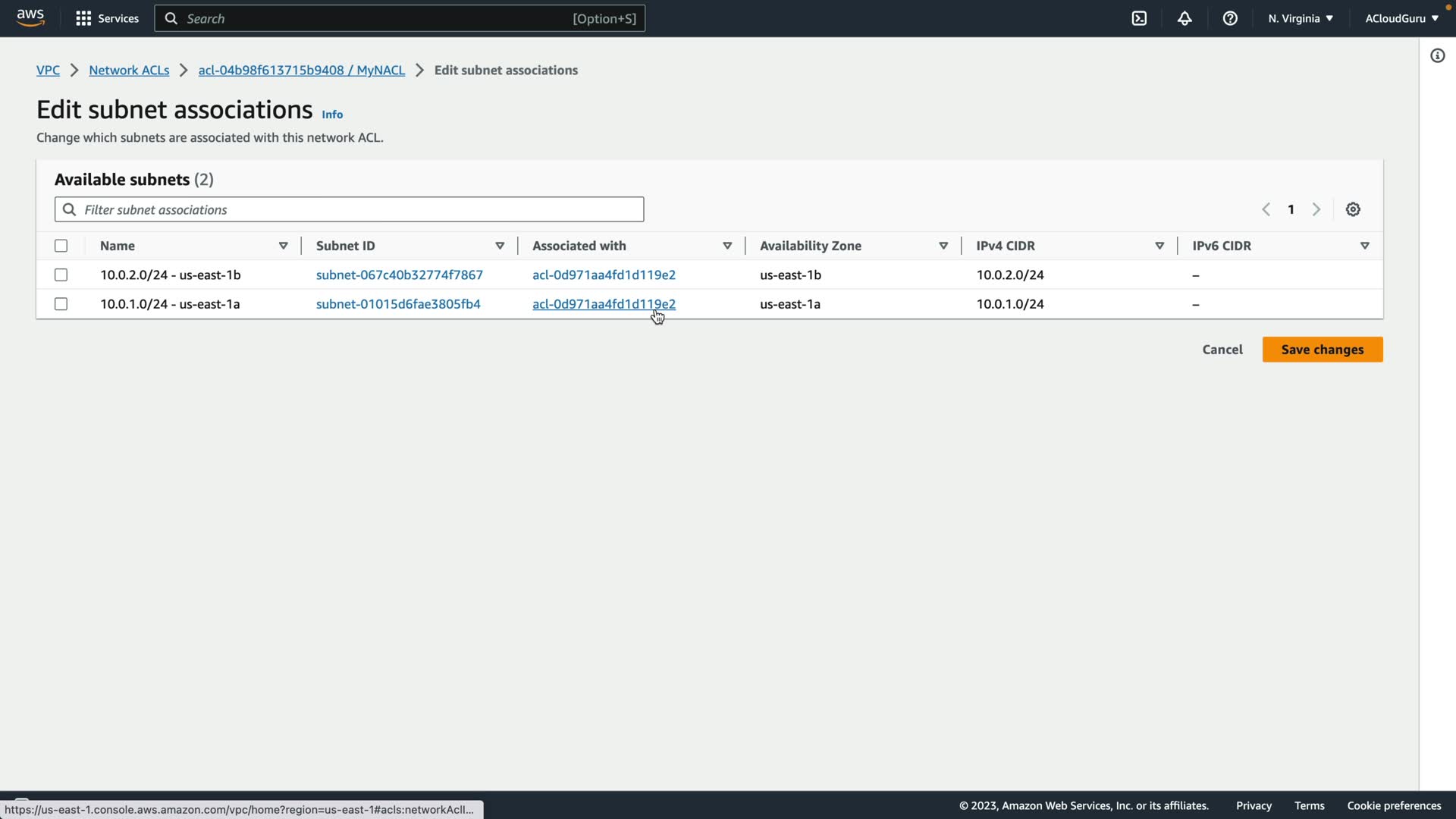This screenshot has height=819, width=1456.
Task: Go to next page of subnets
Action: tap(1316, 209)
